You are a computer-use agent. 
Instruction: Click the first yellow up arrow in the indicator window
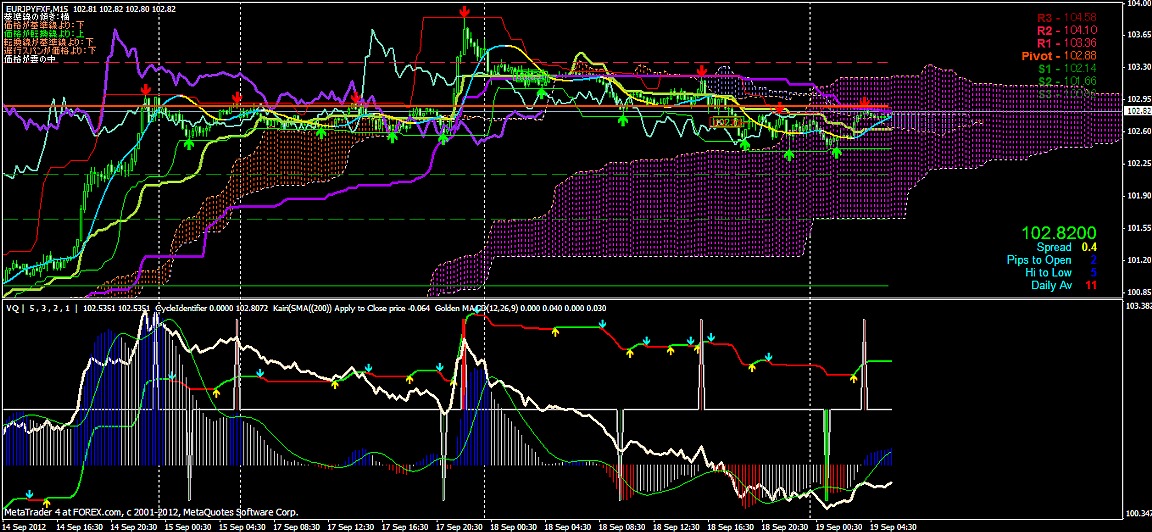pyautogui.click(x=46, y=504)
